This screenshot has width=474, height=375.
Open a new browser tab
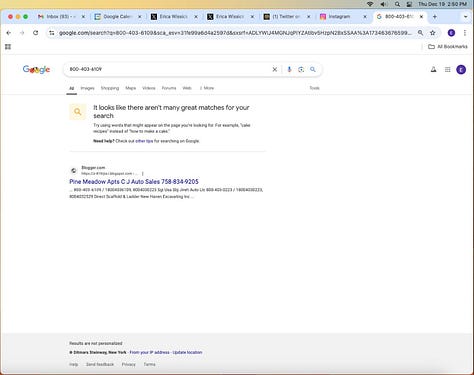435,16
